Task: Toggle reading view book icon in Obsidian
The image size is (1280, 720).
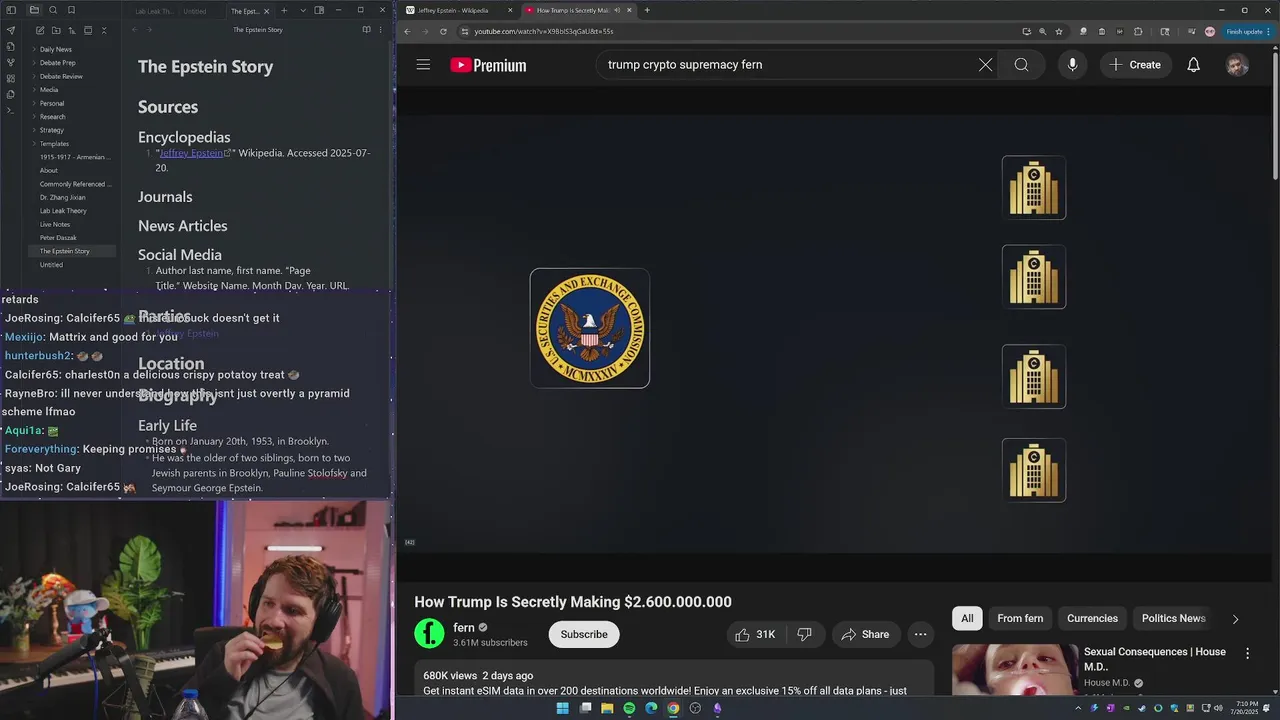Action: click(x=366, y=30)
